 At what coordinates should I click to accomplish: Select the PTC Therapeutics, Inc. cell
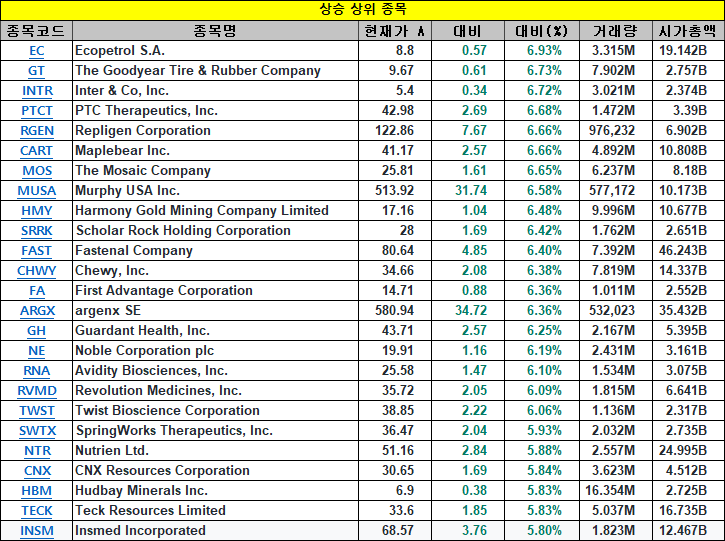point(215,111)
